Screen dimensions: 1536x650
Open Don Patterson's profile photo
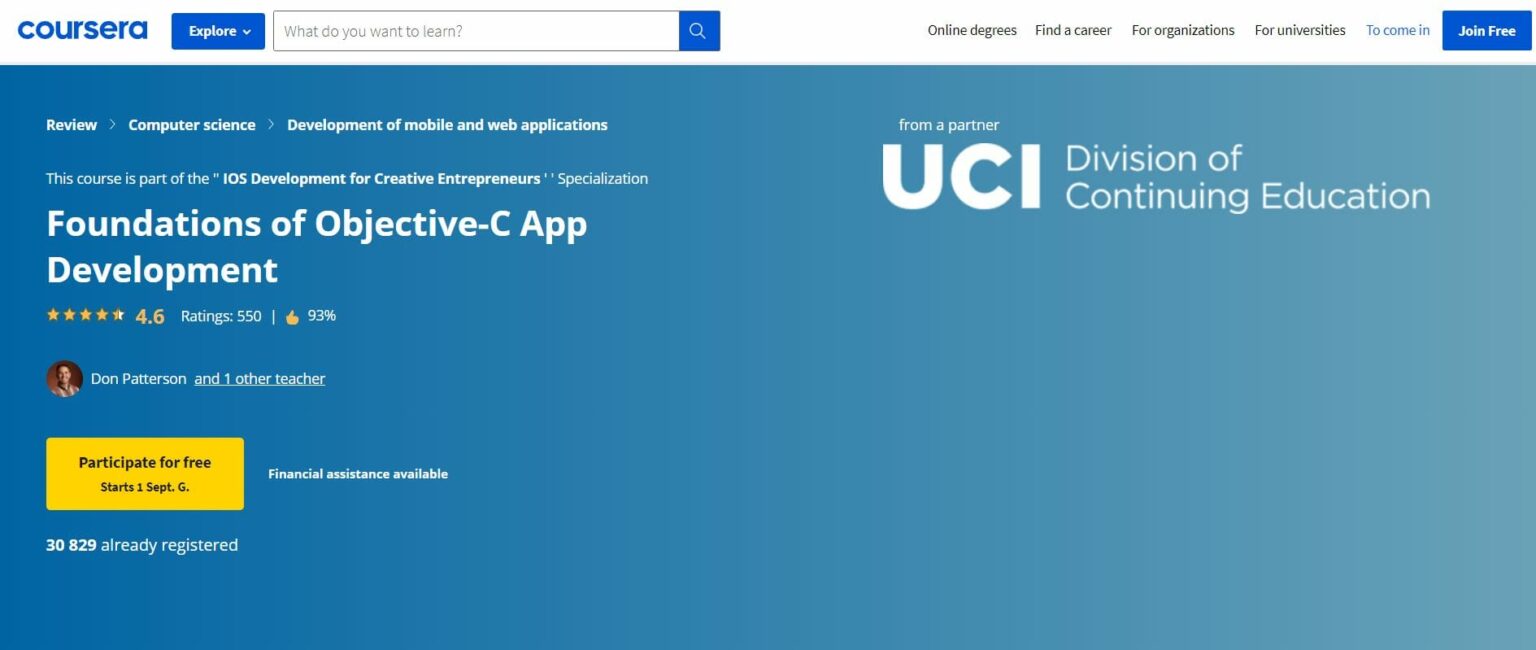click(x=64, y=378)
